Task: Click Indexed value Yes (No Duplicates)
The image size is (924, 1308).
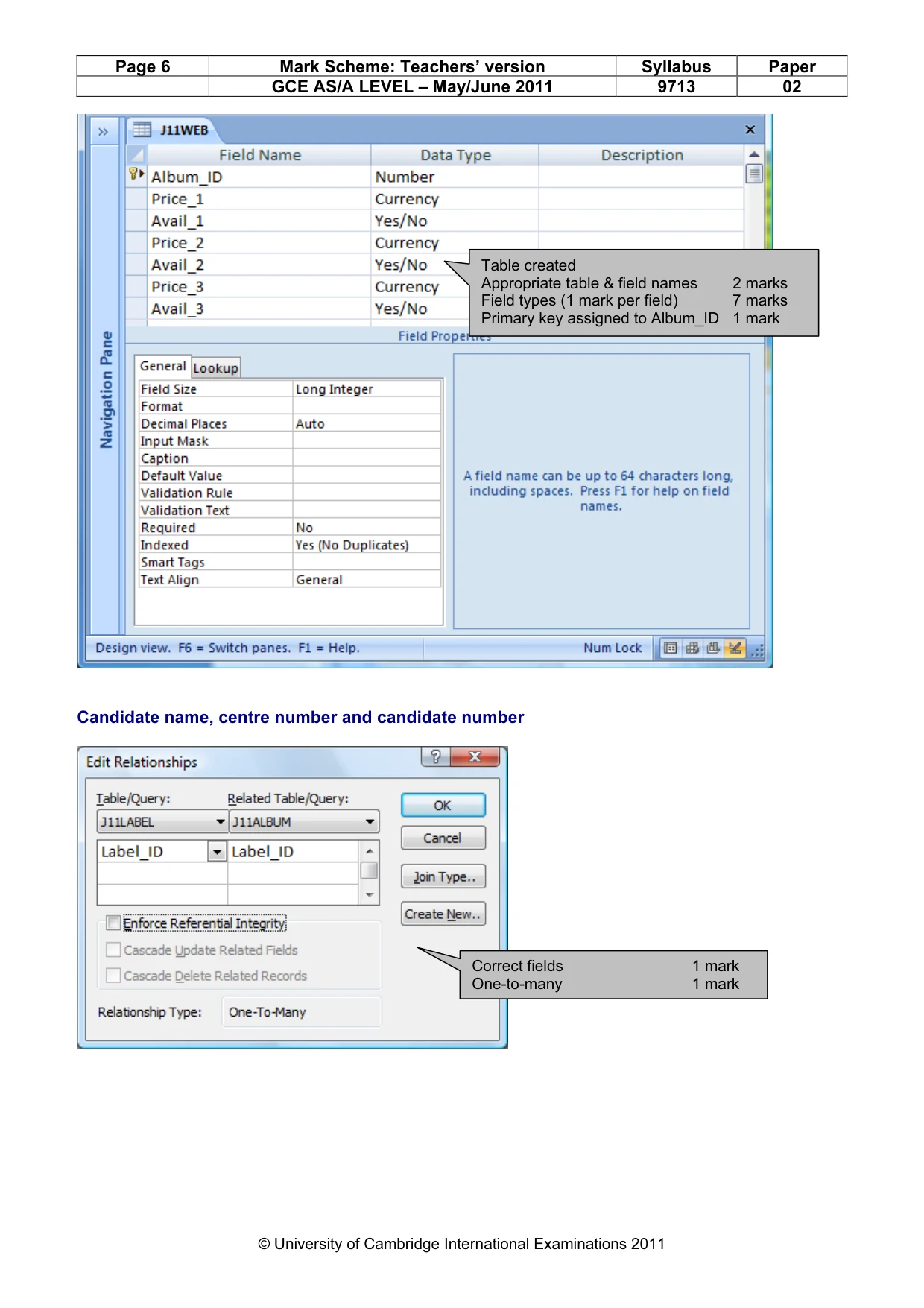Action: (x=367, y=545)
